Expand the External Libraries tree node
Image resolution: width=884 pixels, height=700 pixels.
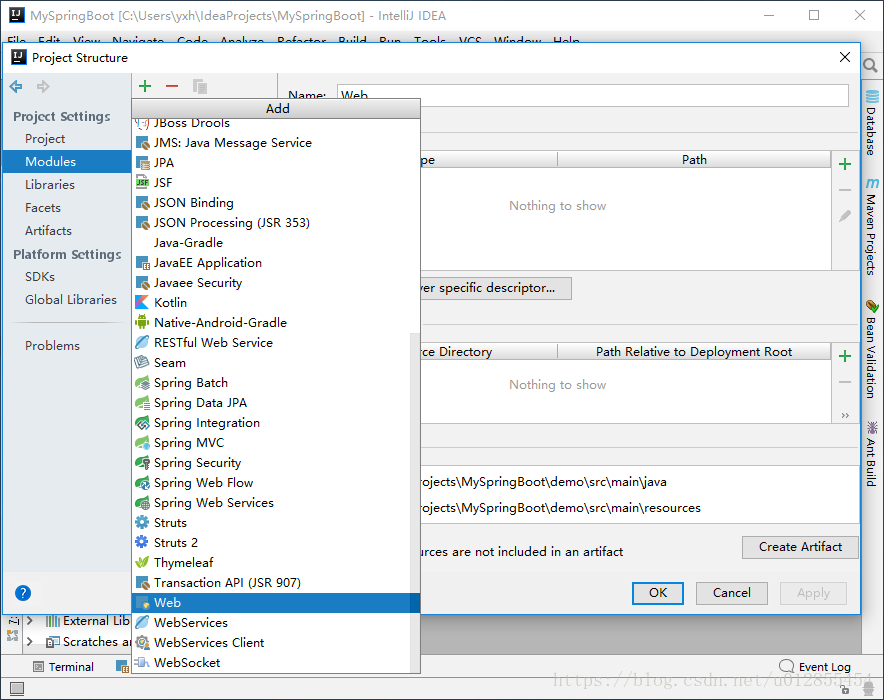tap(30, 621)
